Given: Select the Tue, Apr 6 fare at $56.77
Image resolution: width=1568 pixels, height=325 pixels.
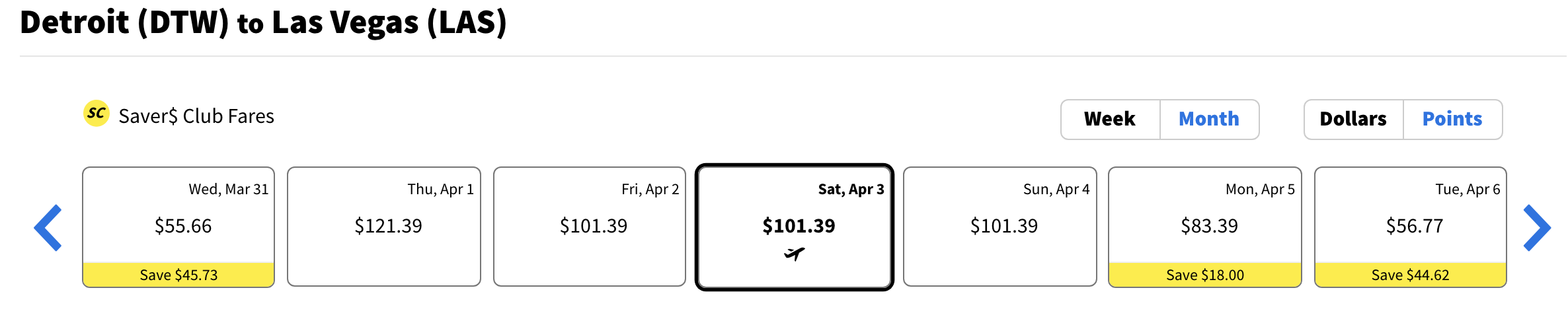Looking at the screenshot, I should (x=1411, y=227).
